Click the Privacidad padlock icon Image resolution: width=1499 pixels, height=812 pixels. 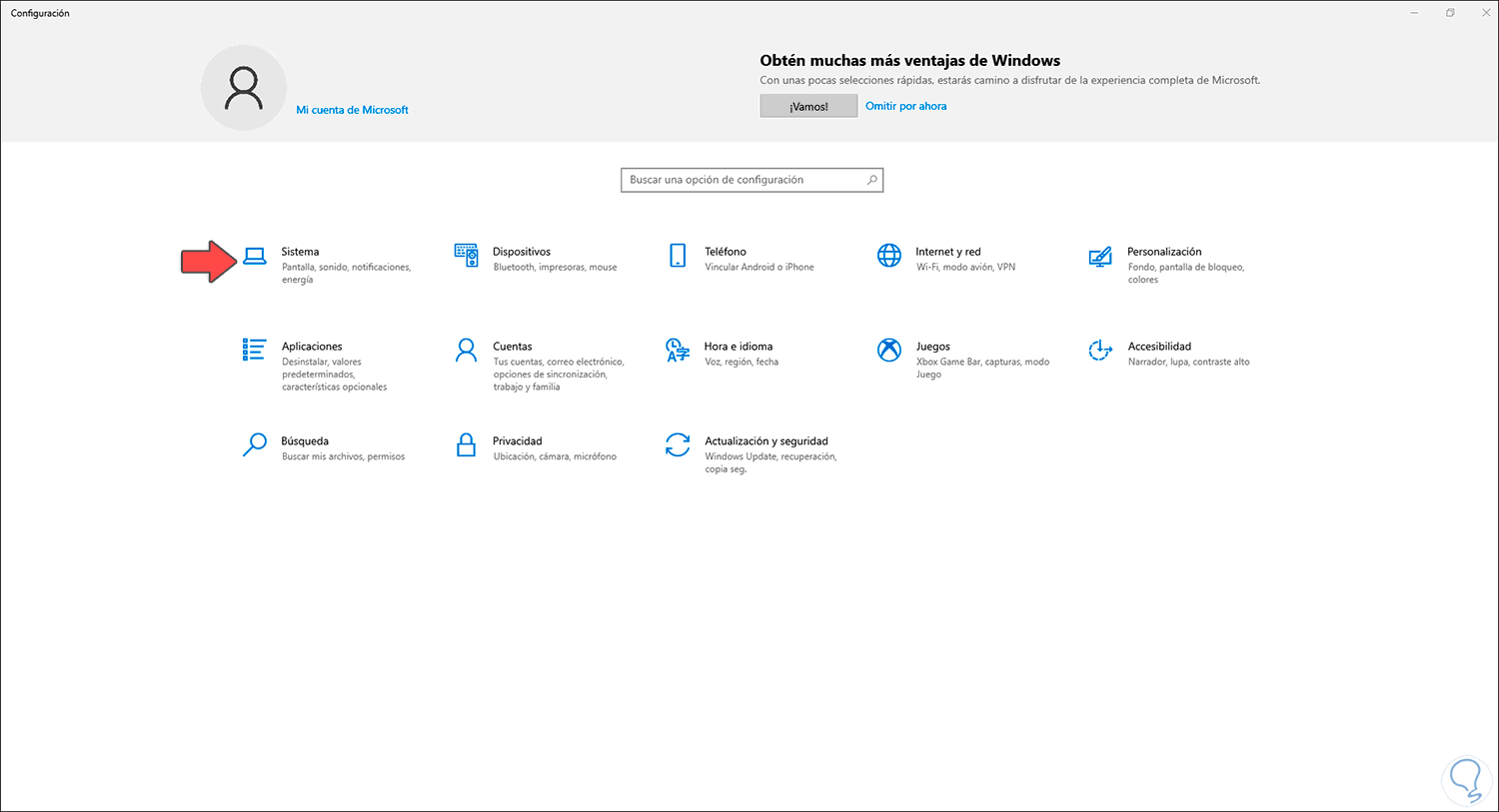point(466,444)
